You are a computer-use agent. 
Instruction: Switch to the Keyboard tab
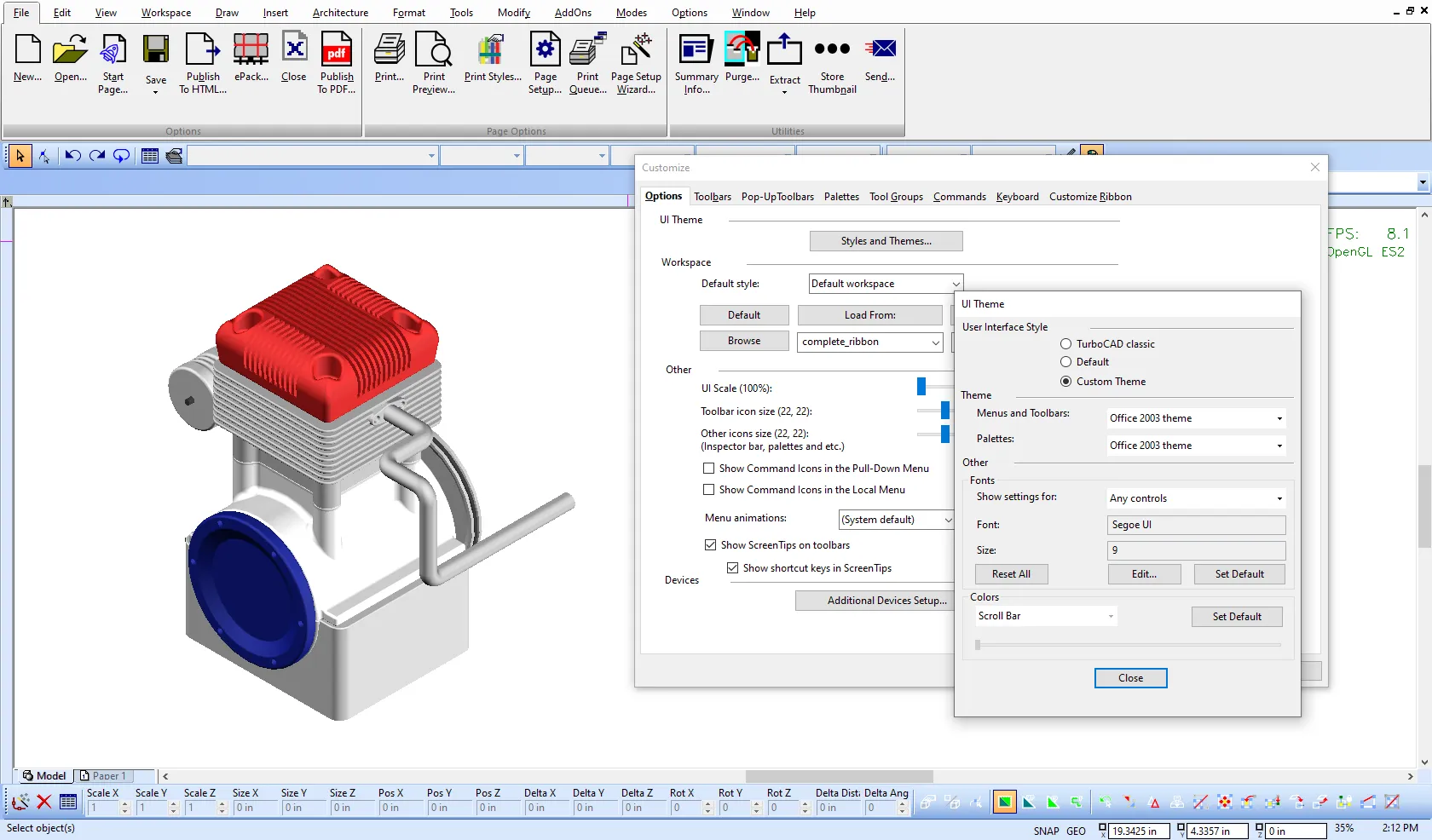point(1017,197)
